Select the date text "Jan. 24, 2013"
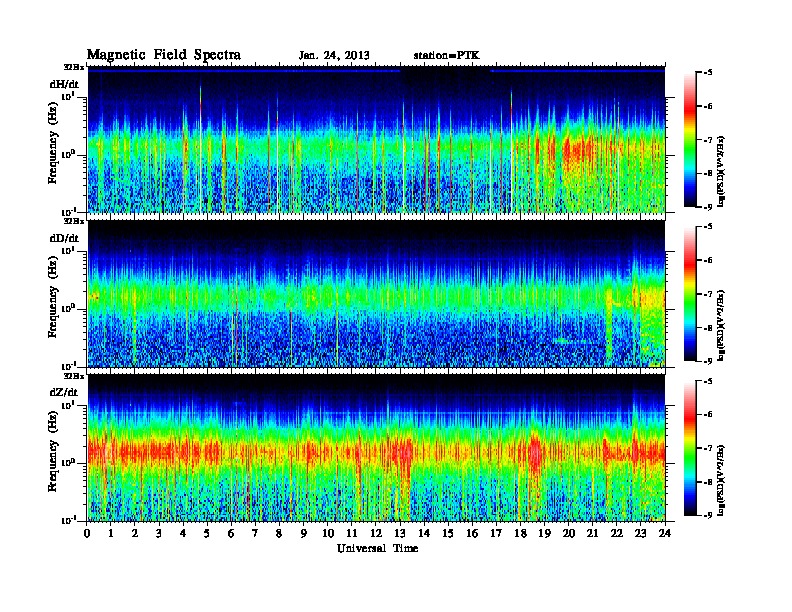 [x=334, y=56]
